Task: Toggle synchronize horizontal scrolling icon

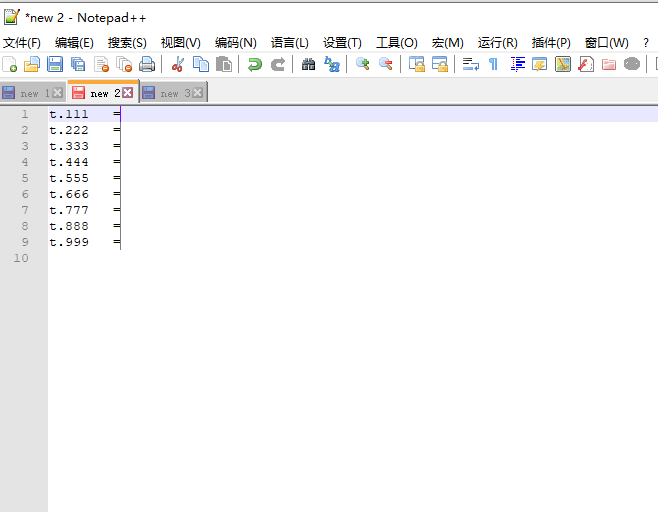Action: (440, 64)
